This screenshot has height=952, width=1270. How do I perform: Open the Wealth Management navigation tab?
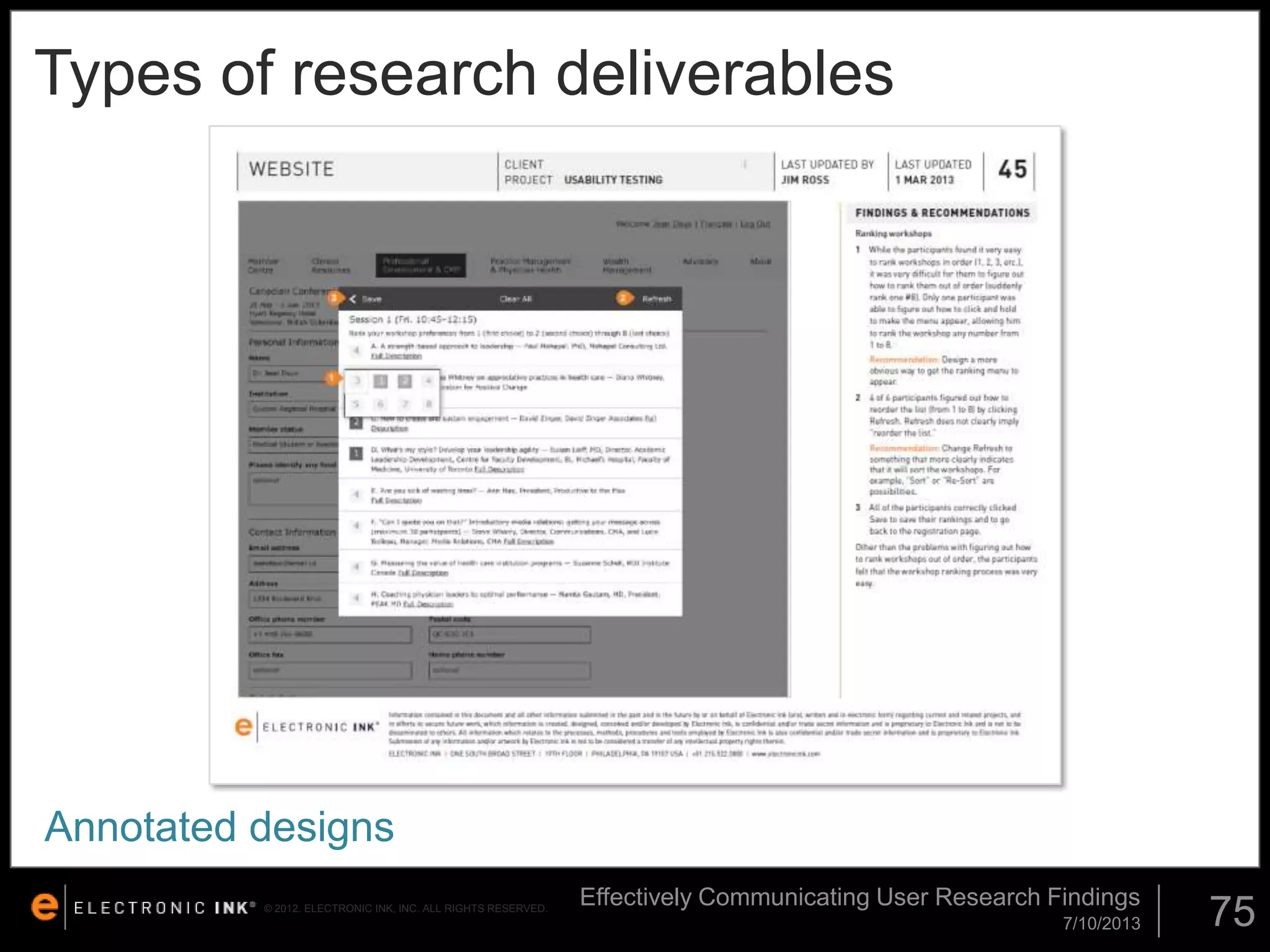click(627, 265)
